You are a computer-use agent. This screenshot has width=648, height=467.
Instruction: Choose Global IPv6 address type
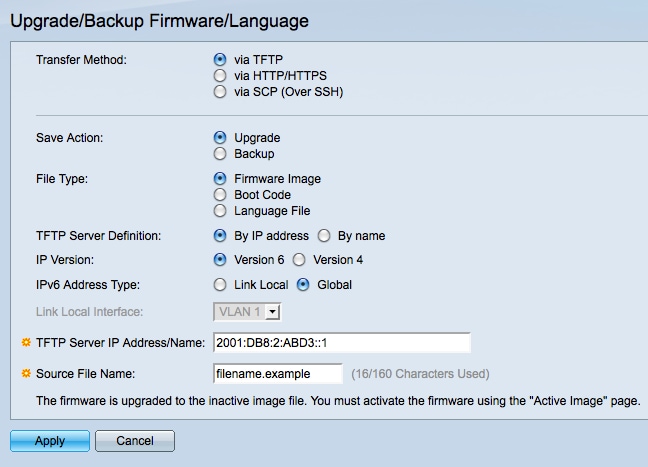(x=303, y=285)
